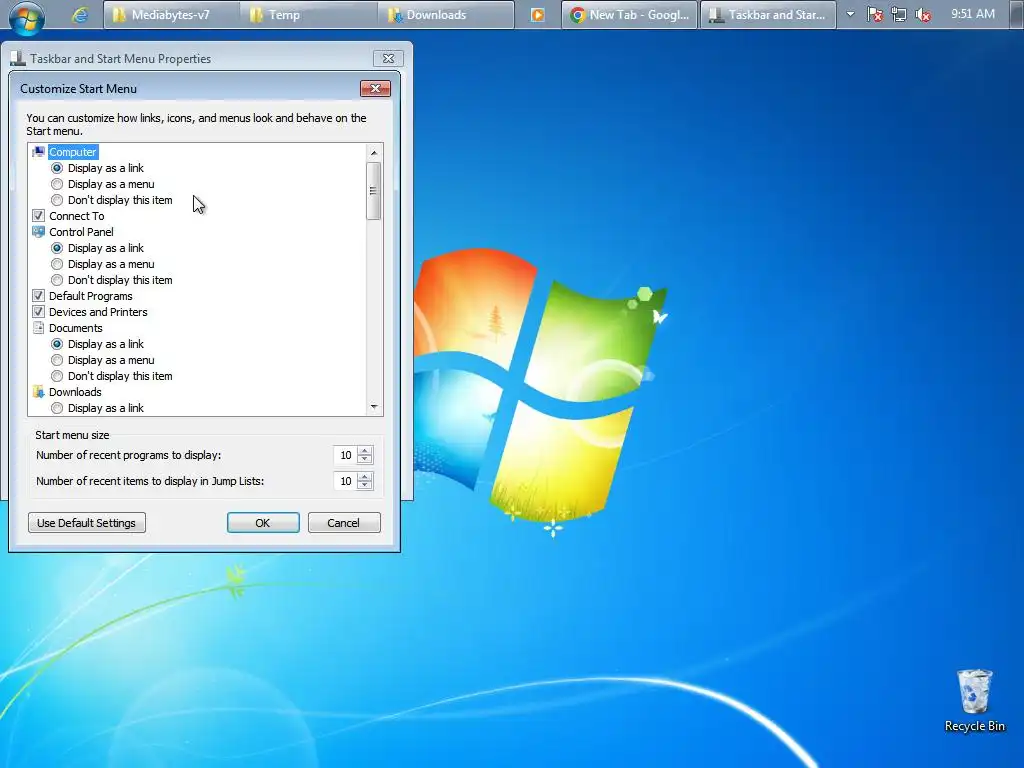Toggle the Connect To checkbox
The image size is (1024, 768).
pos(39,216)
